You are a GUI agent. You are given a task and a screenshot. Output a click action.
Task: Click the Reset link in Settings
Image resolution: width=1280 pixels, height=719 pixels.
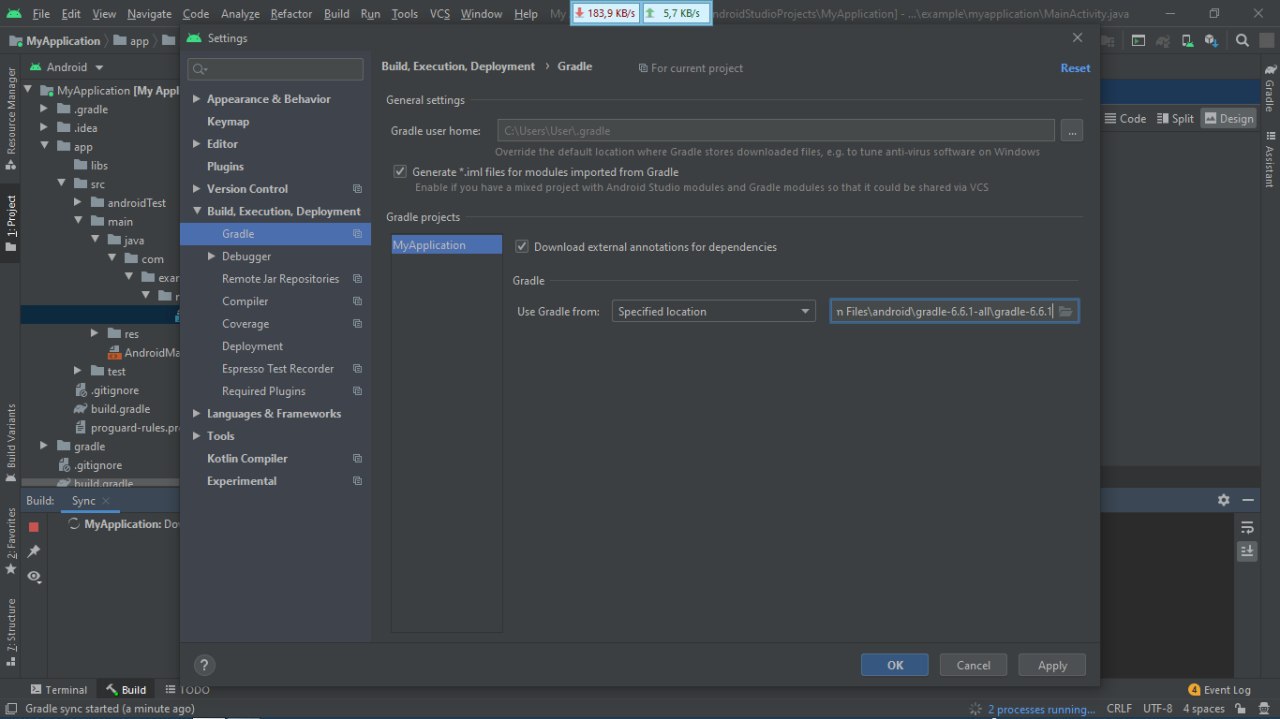click(x=1075, y=68)
